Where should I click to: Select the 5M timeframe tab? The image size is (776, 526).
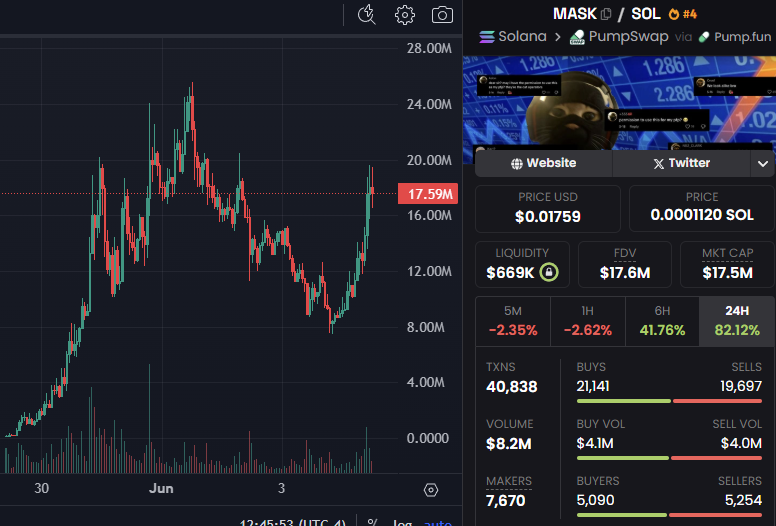513,321
